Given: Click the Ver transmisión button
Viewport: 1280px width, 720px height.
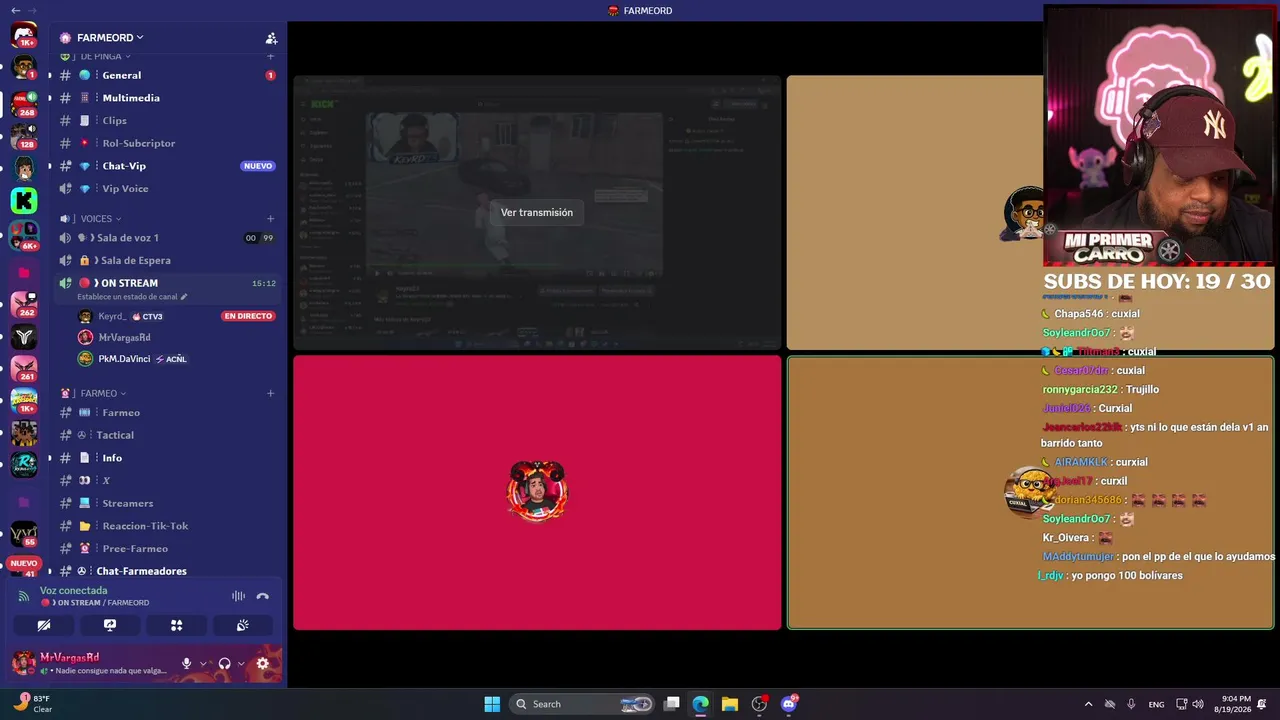Looking at the screenshot, I should 537,212.
